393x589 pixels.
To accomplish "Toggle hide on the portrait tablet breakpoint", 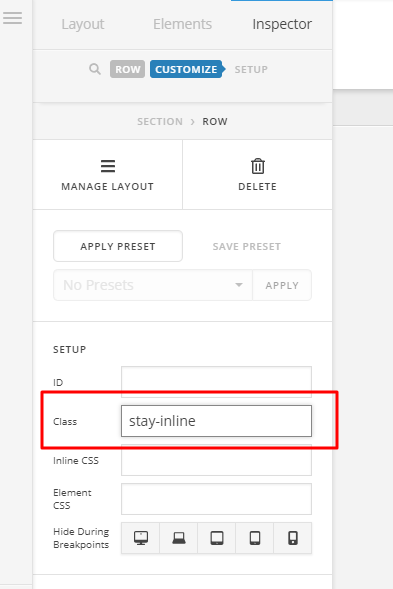I will point(255,538).
